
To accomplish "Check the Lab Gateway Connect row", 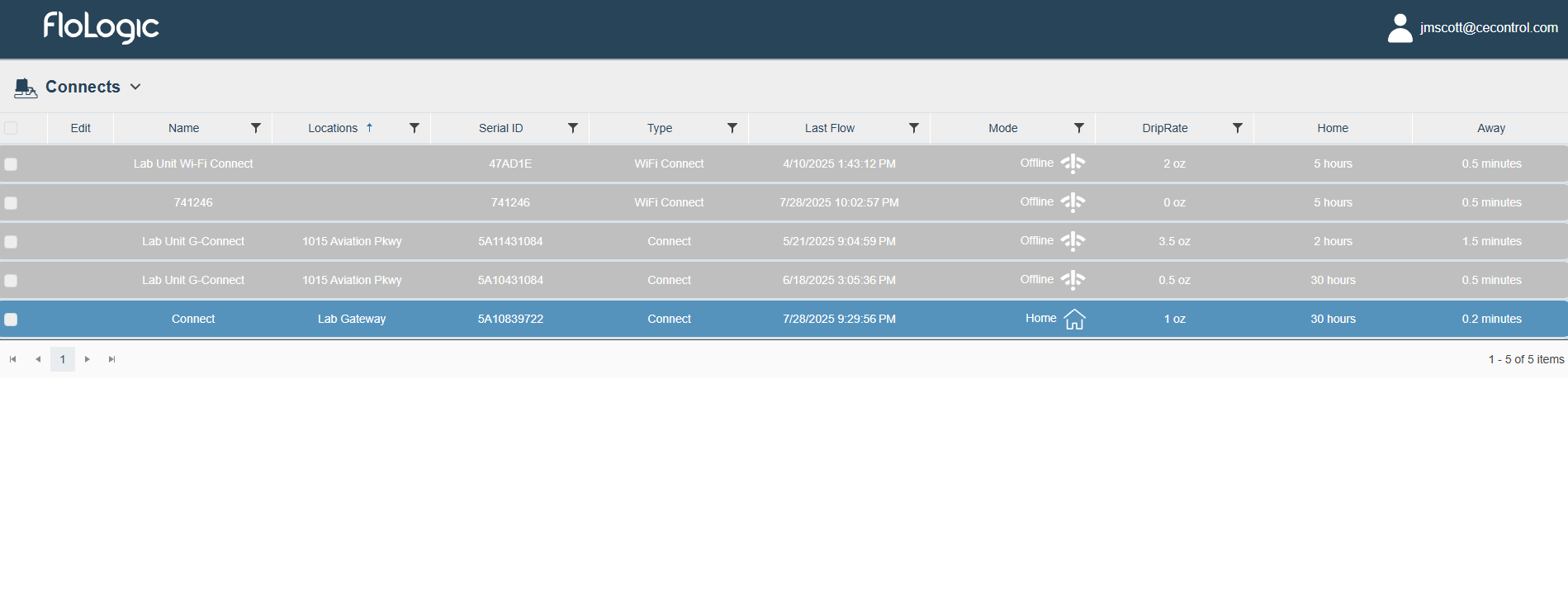I will click(x=11, y=320).
